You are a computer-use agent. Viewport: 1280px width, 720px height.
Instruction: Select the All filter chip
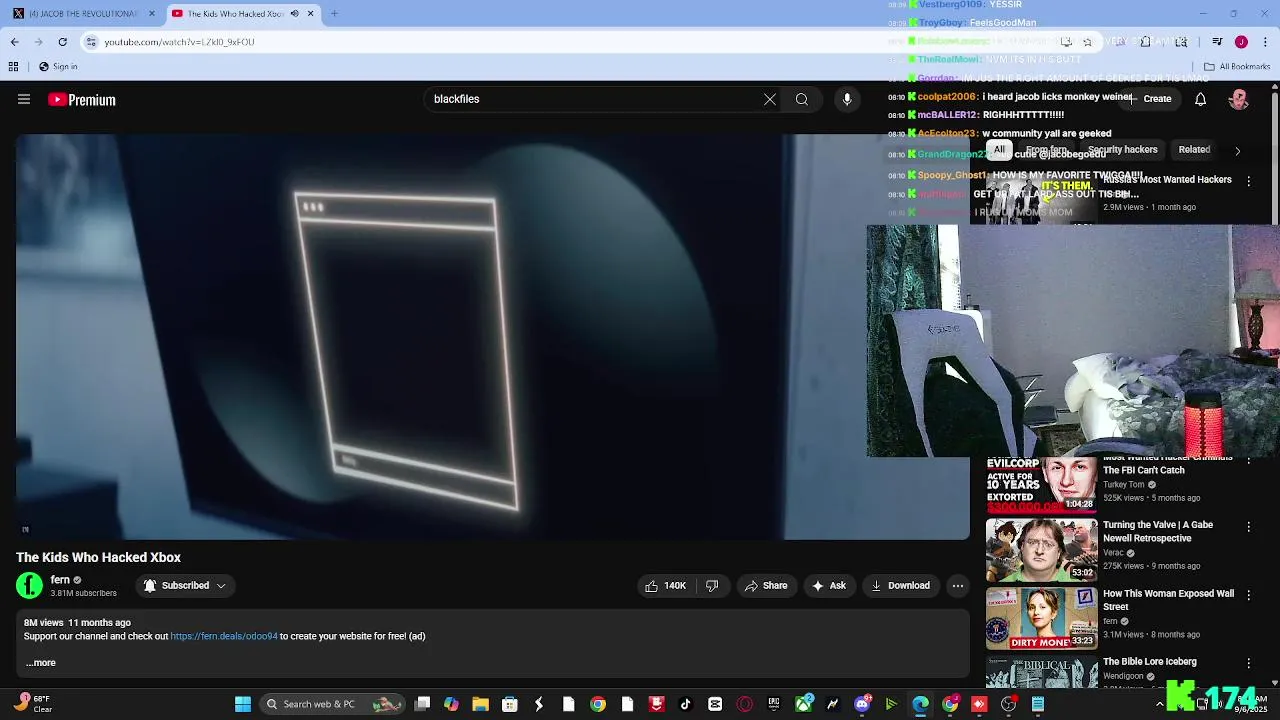(x=999, y=150)
